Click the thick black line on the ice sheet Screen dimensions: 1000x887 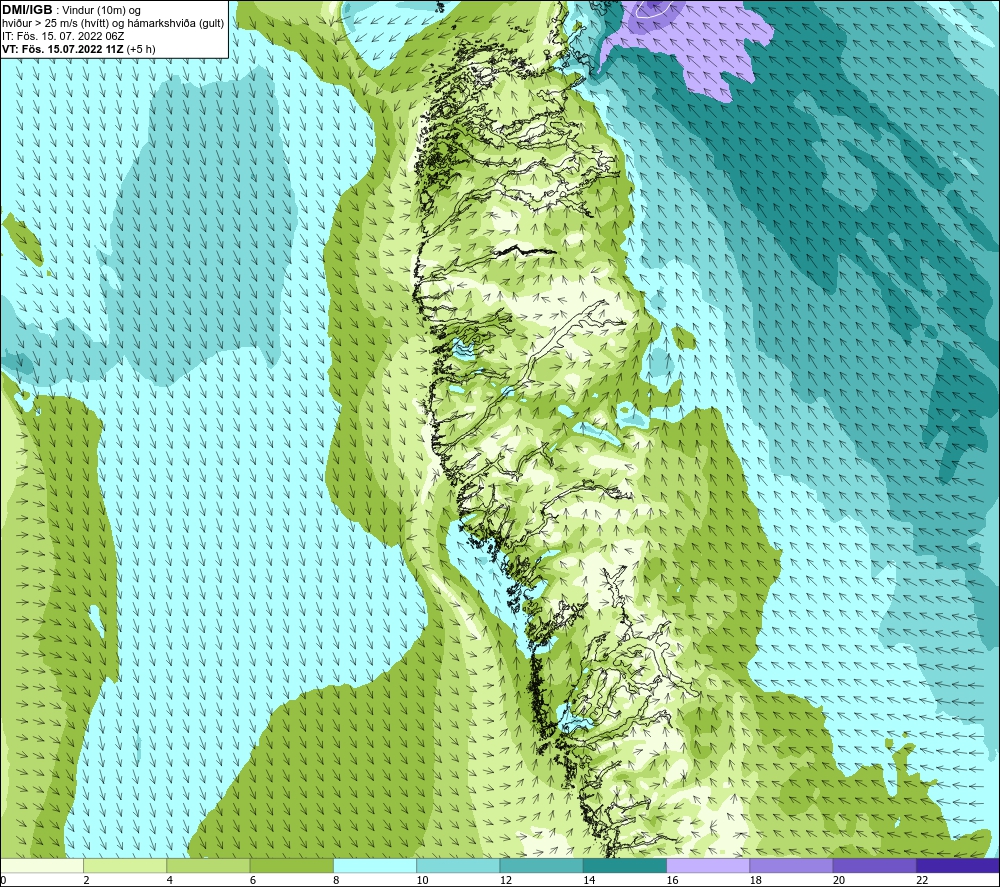[524, 251]
